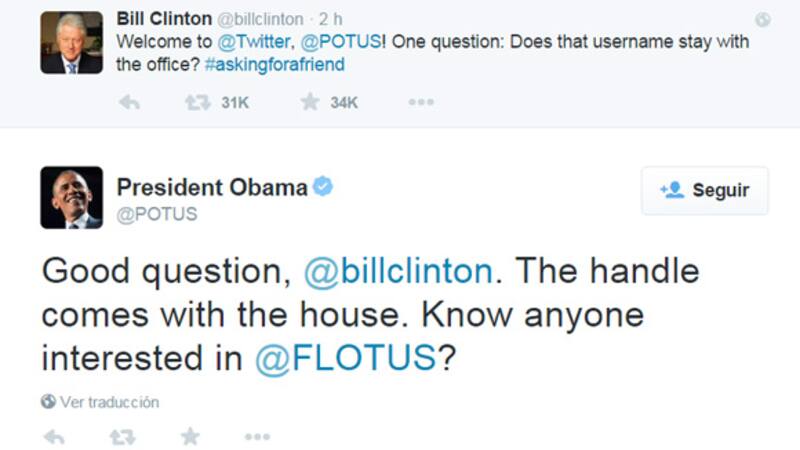Favorite Bill Clinton's tweet with star
This screenshot has height=450, width=800.
[310, 102]
